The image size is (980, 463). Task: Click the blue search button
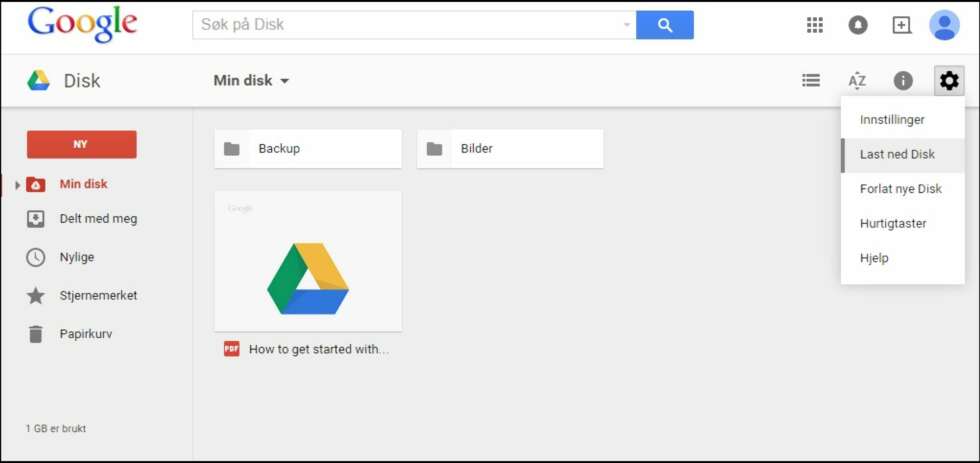(664, 25)
